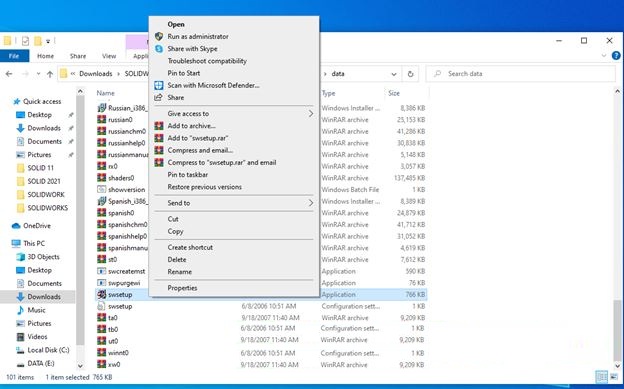Click the swsetup configuration settings file icon
The image size is (624, 389).
pos(101,306)
